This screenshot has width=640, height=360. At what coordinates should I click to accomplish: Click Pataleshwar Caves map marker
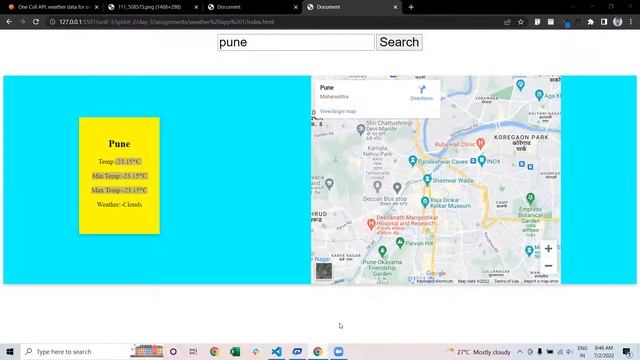(x=413, y=160)
